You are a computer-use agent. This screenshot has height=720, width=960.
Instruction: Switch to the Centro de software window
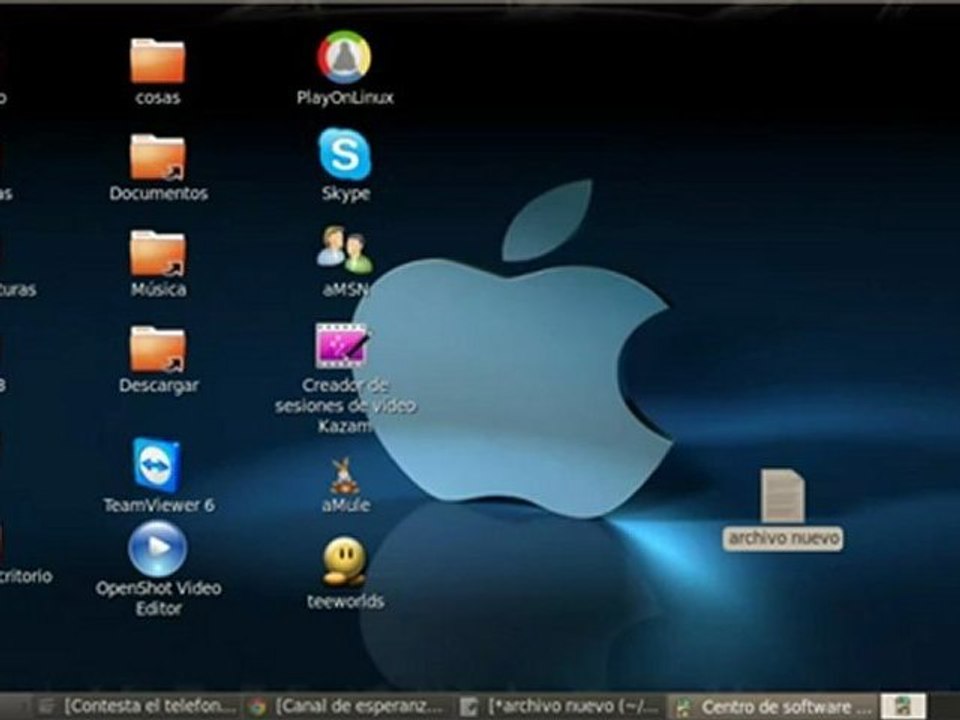(774, 707)
